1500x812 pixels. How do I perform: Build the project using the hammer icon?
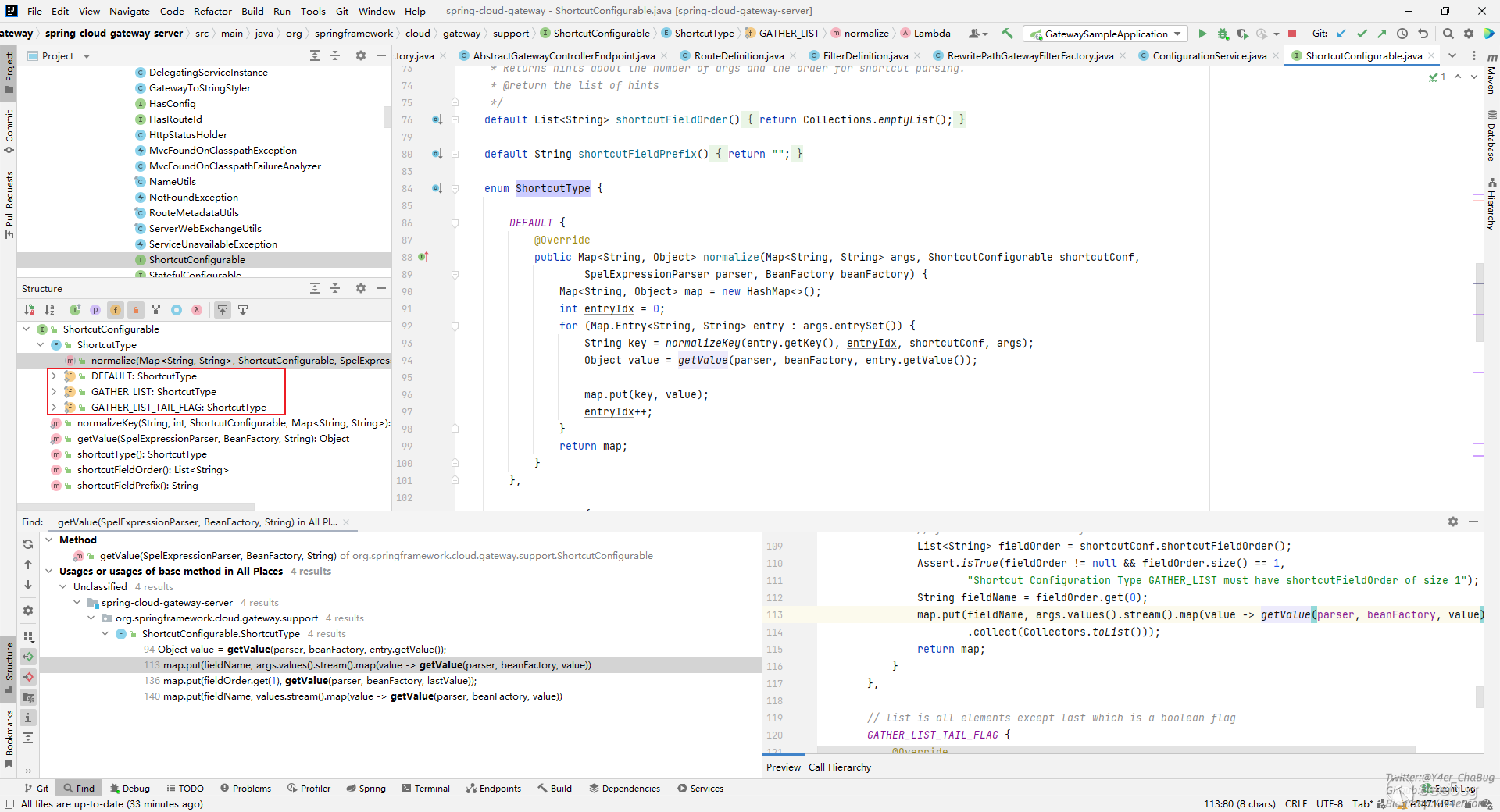1007,34
